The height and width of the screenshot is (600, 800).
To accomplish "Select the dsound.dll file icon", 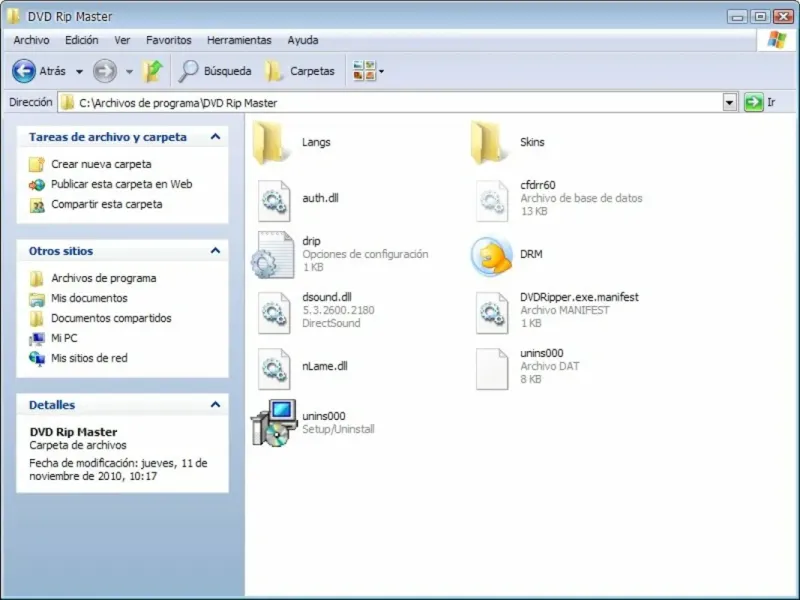I will (274, 313).
